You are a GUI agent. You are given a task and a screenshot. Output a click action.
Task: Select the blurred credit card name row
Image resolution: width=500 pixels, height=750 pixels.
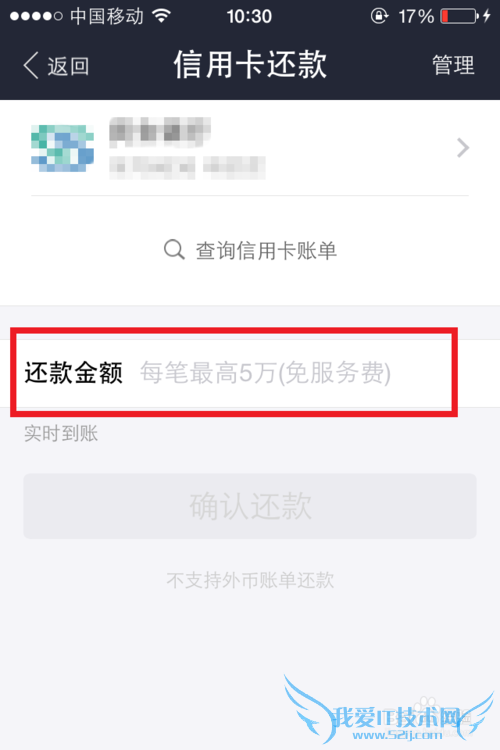[x=250, y=148]
